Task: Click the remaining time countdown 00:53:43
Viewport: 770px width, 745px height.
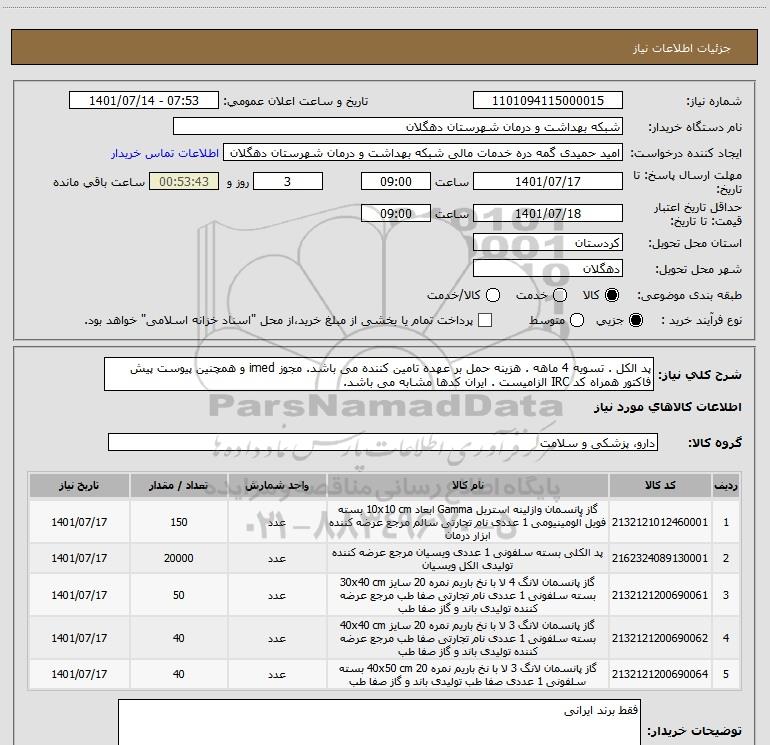Action: click(x=184, y=181)
